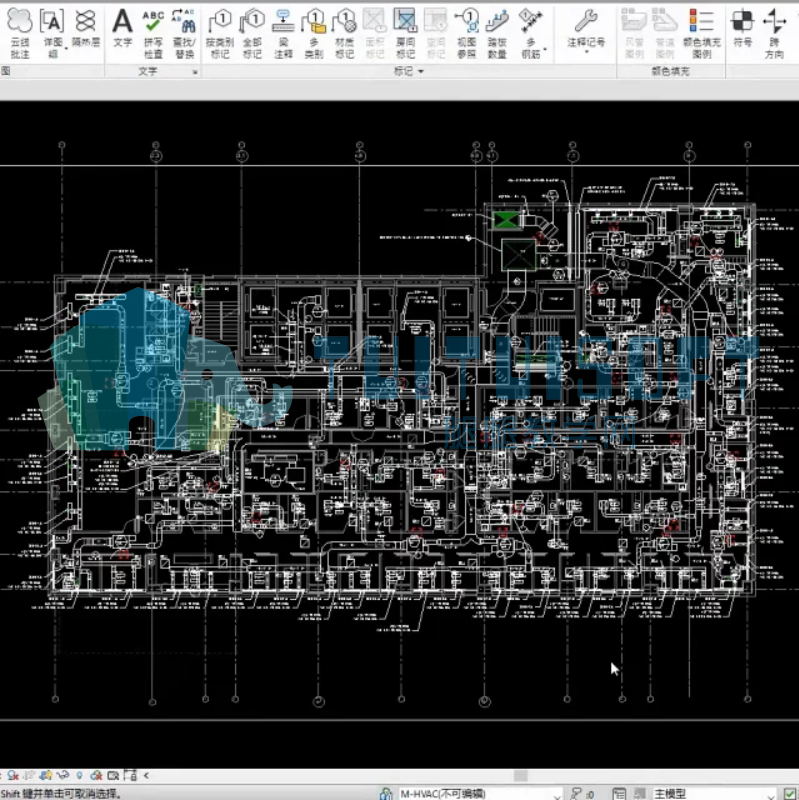Click the 符号 symbol button
Screen dimensions: 799x800
pyautogui.click(x=742, y=29)
